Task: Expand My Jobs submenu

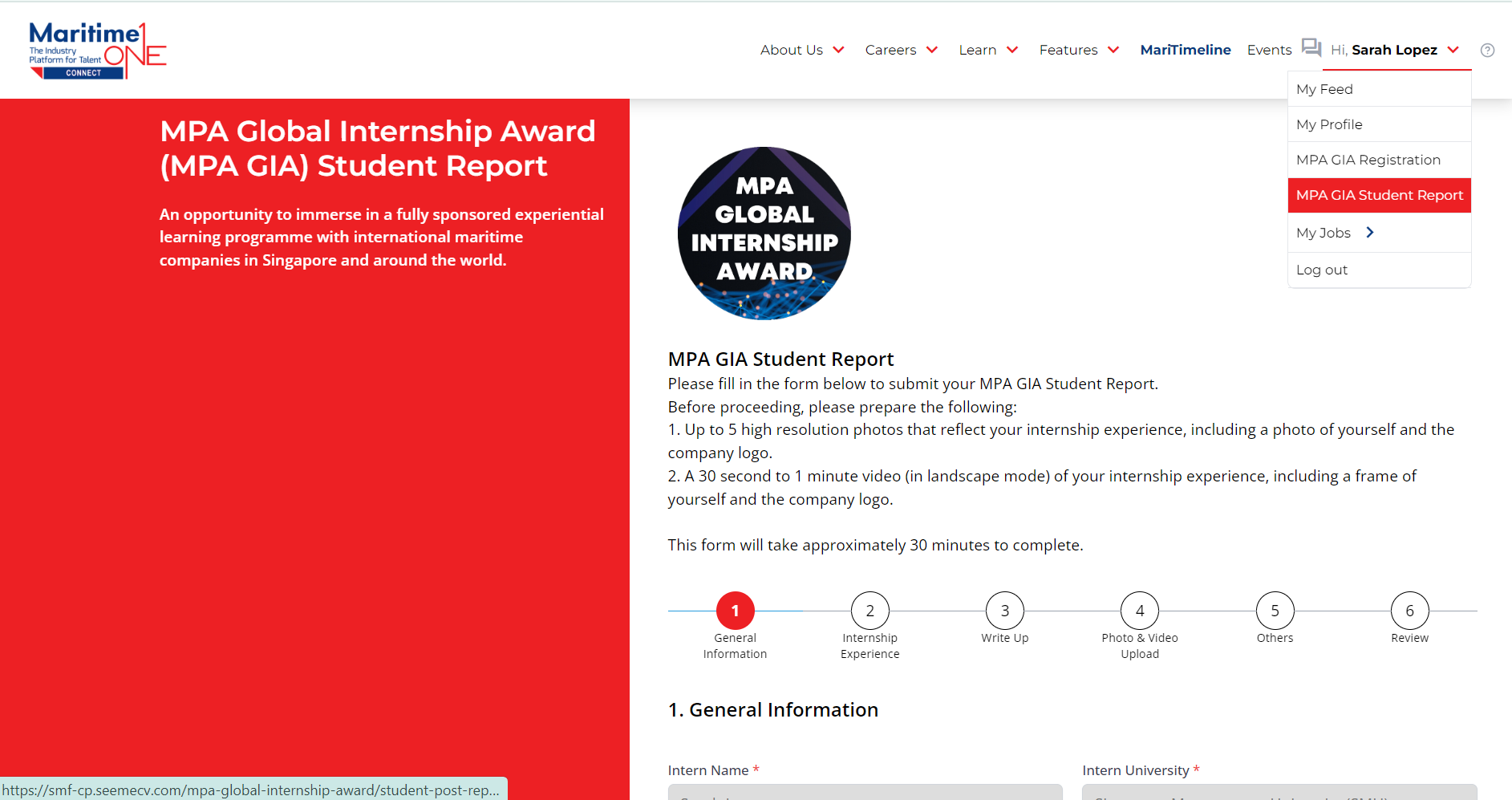Action: tap(1379, 233)
